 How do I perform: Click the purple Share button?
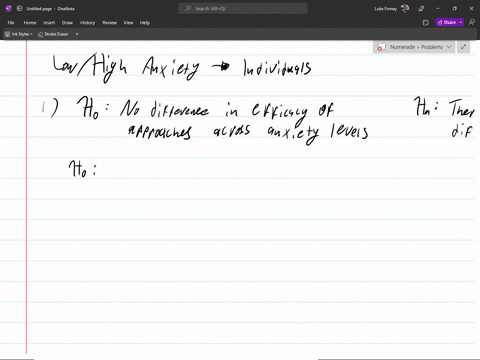tap(447, 22)
